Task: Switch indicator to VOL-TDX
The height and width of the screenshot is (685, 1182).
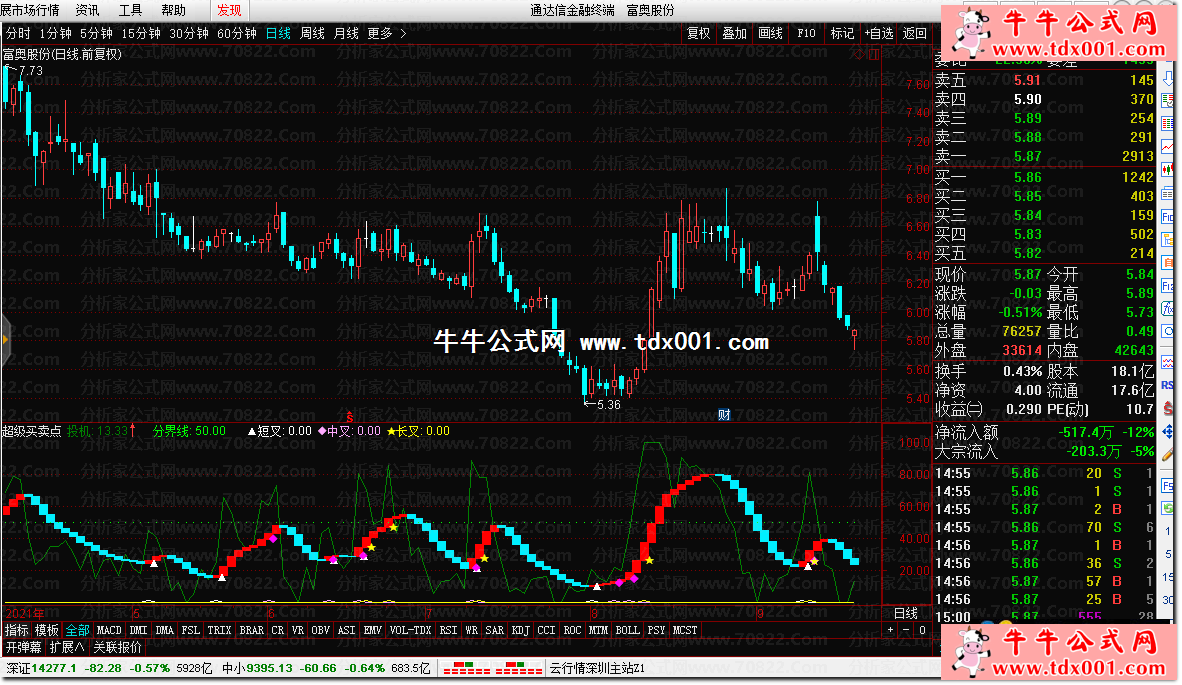Action: point(410,630)
